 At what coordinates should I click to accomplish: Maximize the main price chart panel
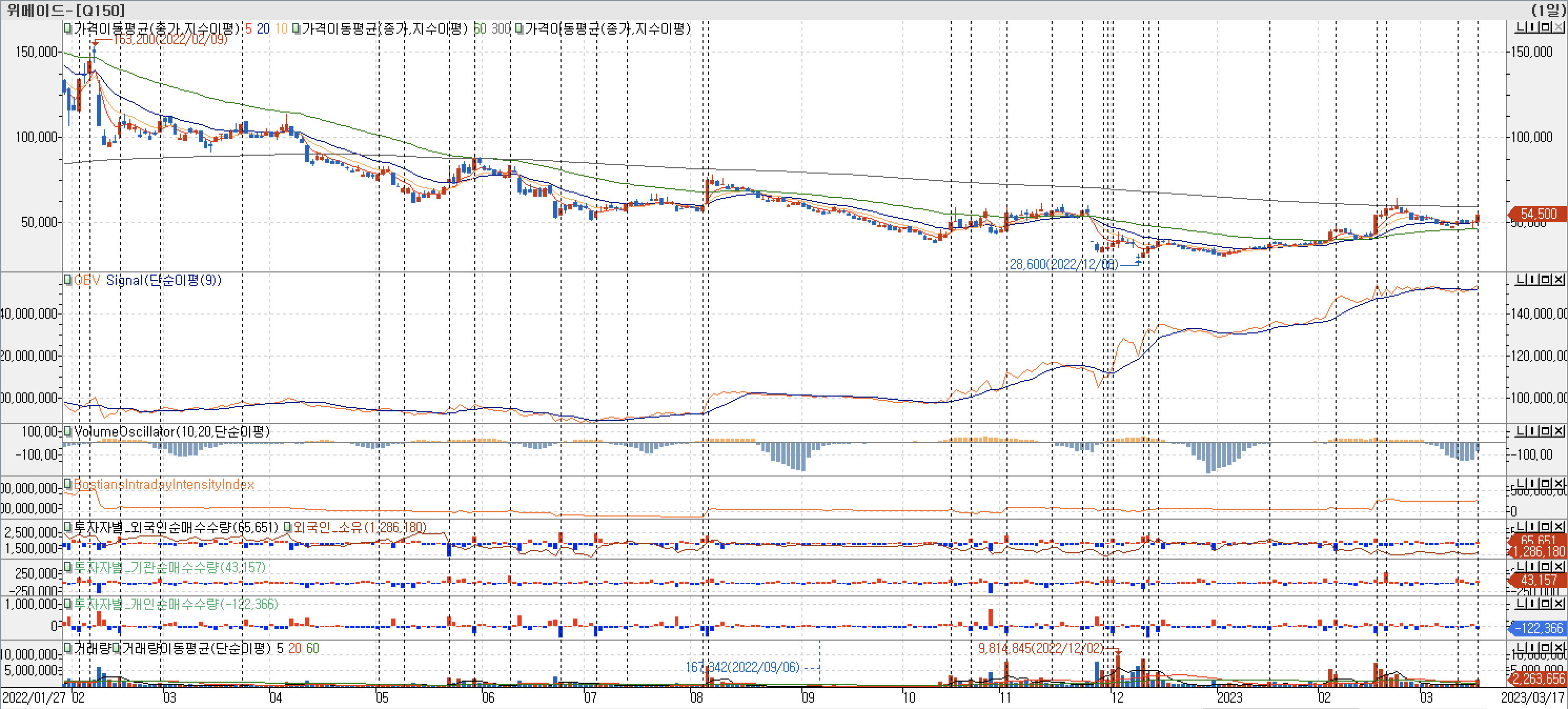1545,27
